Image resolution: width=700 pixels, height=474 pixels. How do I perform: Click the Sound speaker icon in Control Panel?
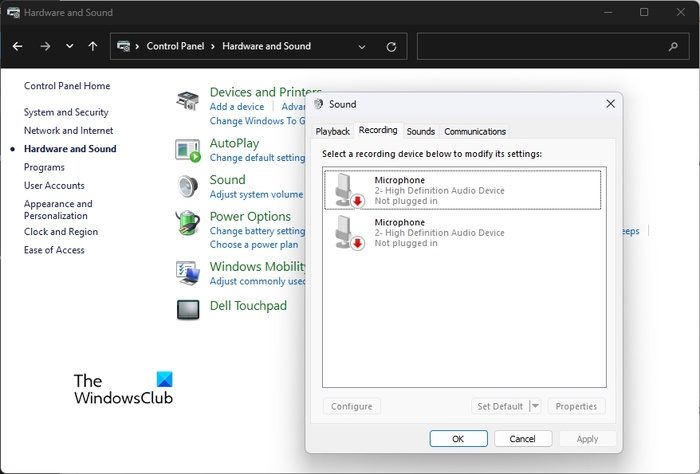point(188,187)
